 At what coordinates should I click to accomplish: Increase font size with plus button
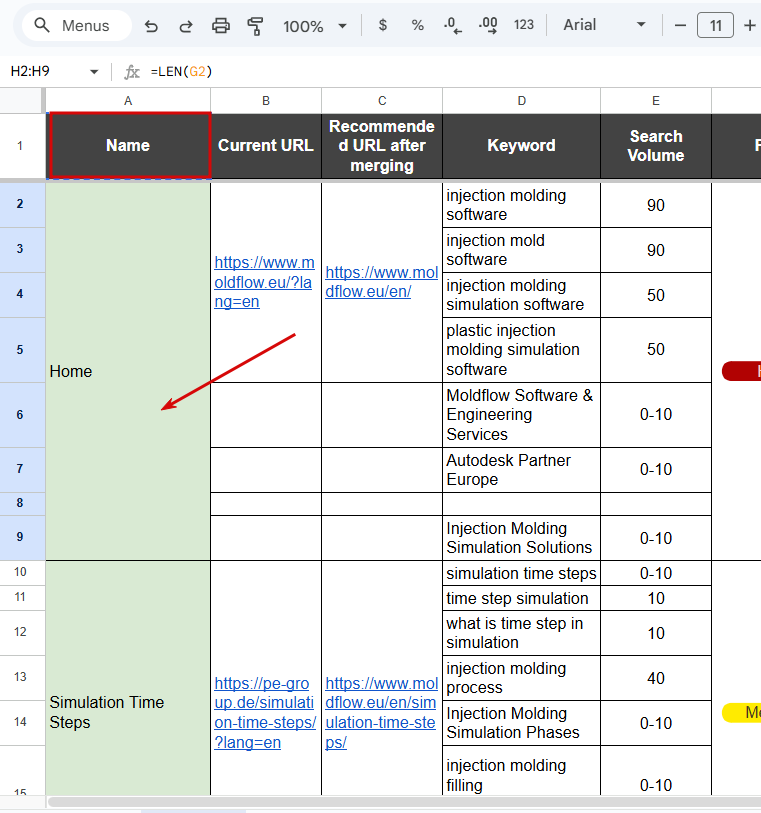click(750, 25)
